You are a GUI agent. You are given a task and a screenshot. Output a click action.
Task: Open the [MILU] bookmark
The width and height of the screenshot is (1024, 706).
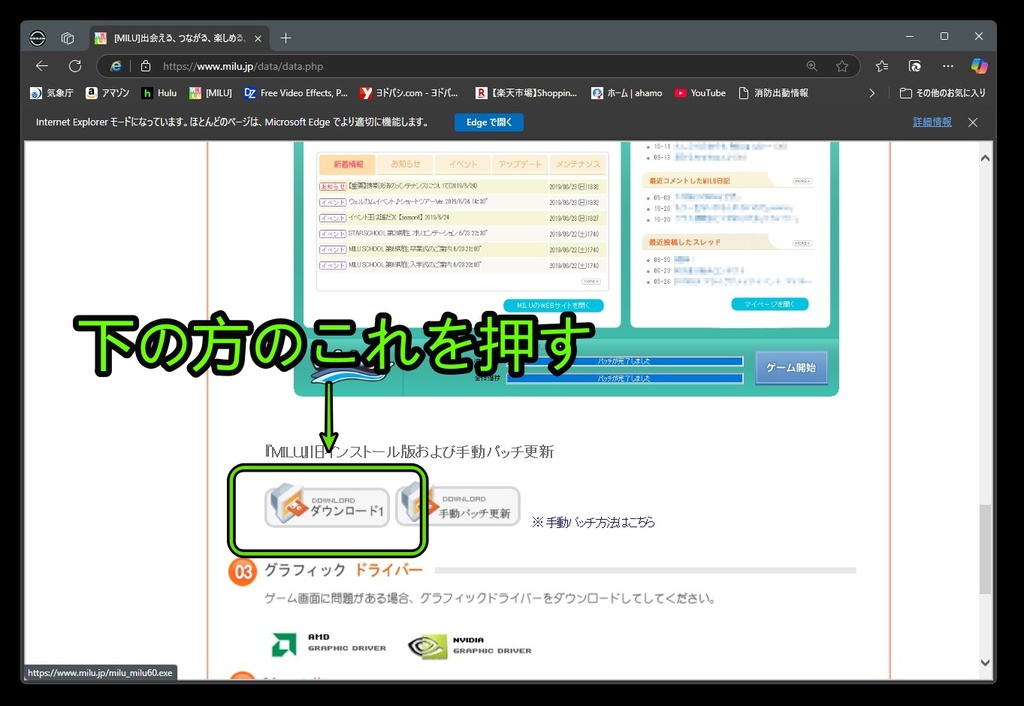click(x=210, y=93)
